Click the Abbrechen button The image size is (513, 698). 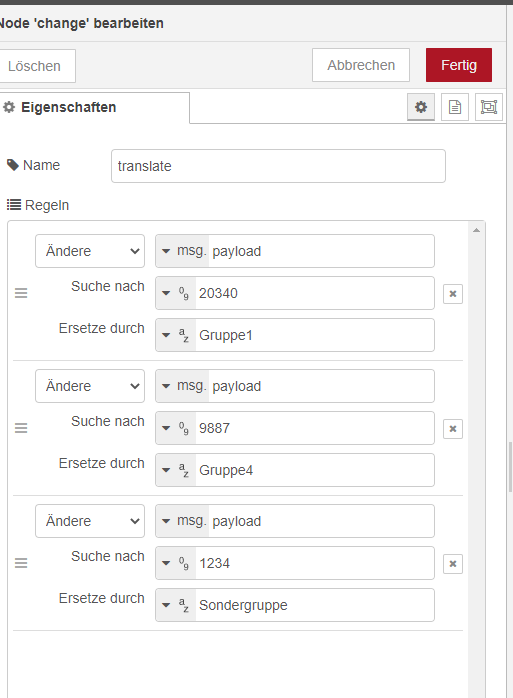pos(361,65)
